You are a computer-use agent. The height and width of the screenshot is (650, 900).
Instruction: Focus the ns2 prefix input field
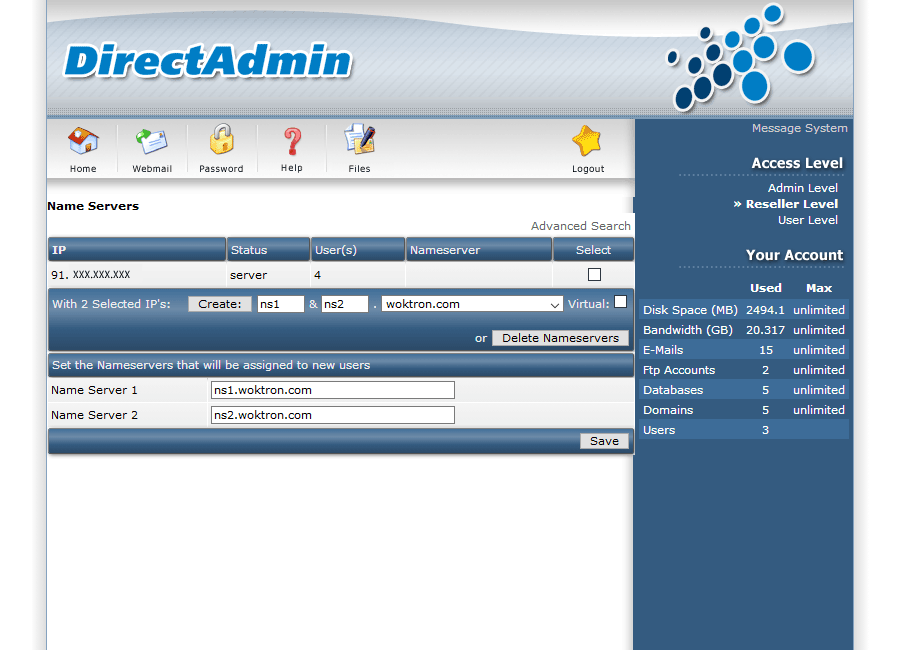(x=345, y=304)
